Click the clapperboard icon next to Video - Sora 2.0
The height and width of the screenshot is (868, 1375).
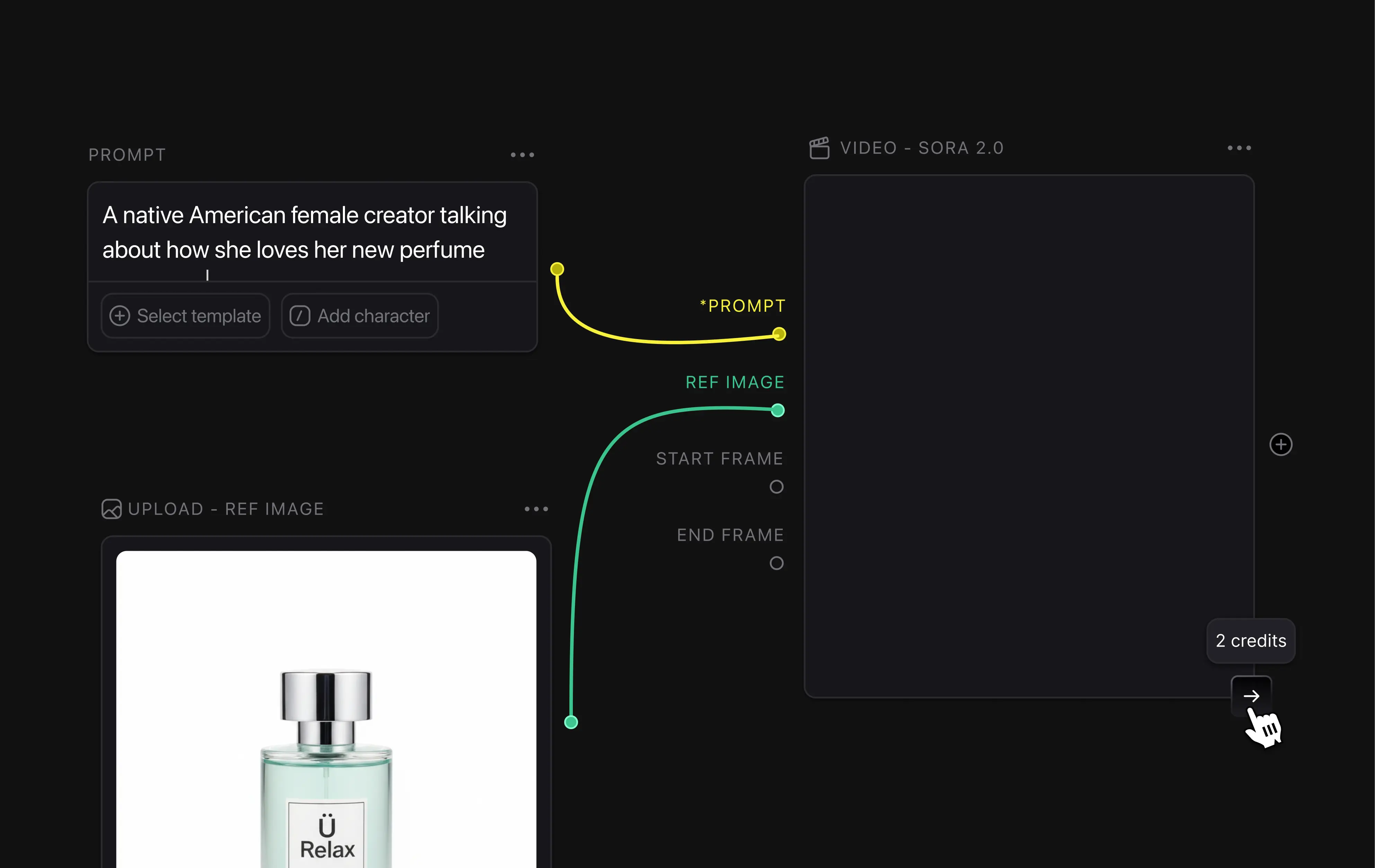click(819, 148)
